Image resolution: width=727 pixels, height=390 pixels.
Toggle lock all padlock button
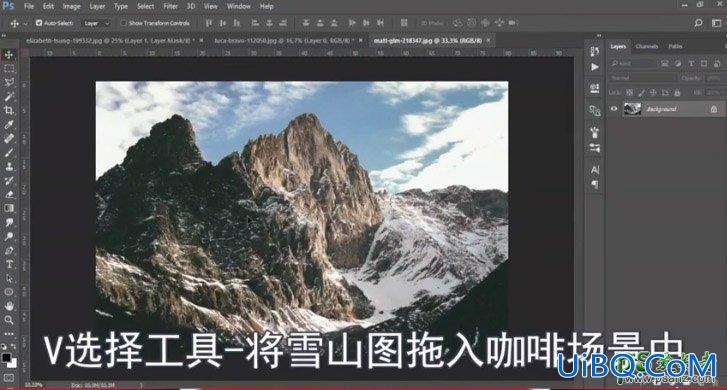[x=677, y=93]
